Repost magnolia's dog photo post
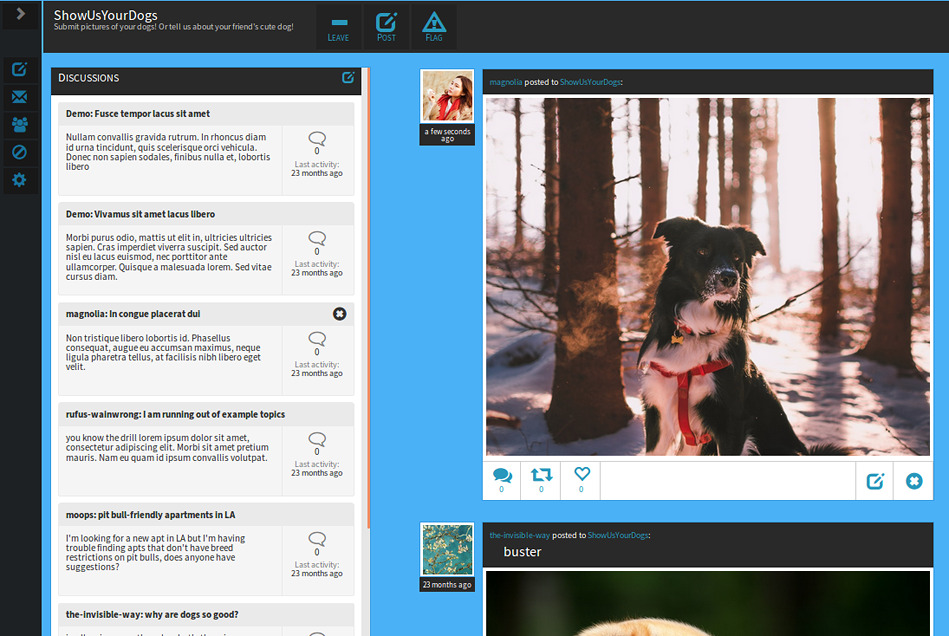The height and width of the screenshot is (636, 949). click(541, 480)
